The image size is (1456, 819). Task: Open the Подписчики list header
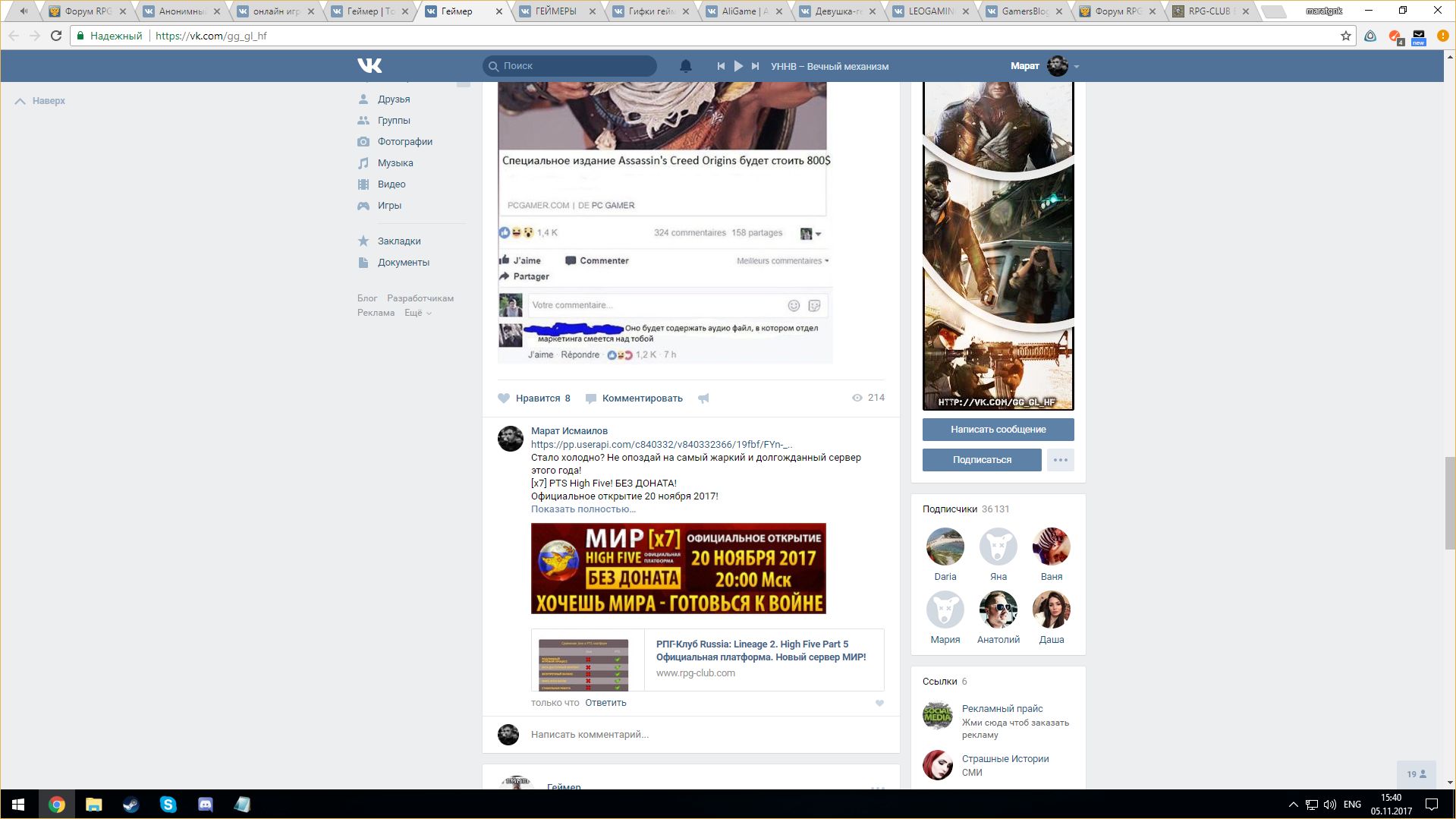(966, 509)
